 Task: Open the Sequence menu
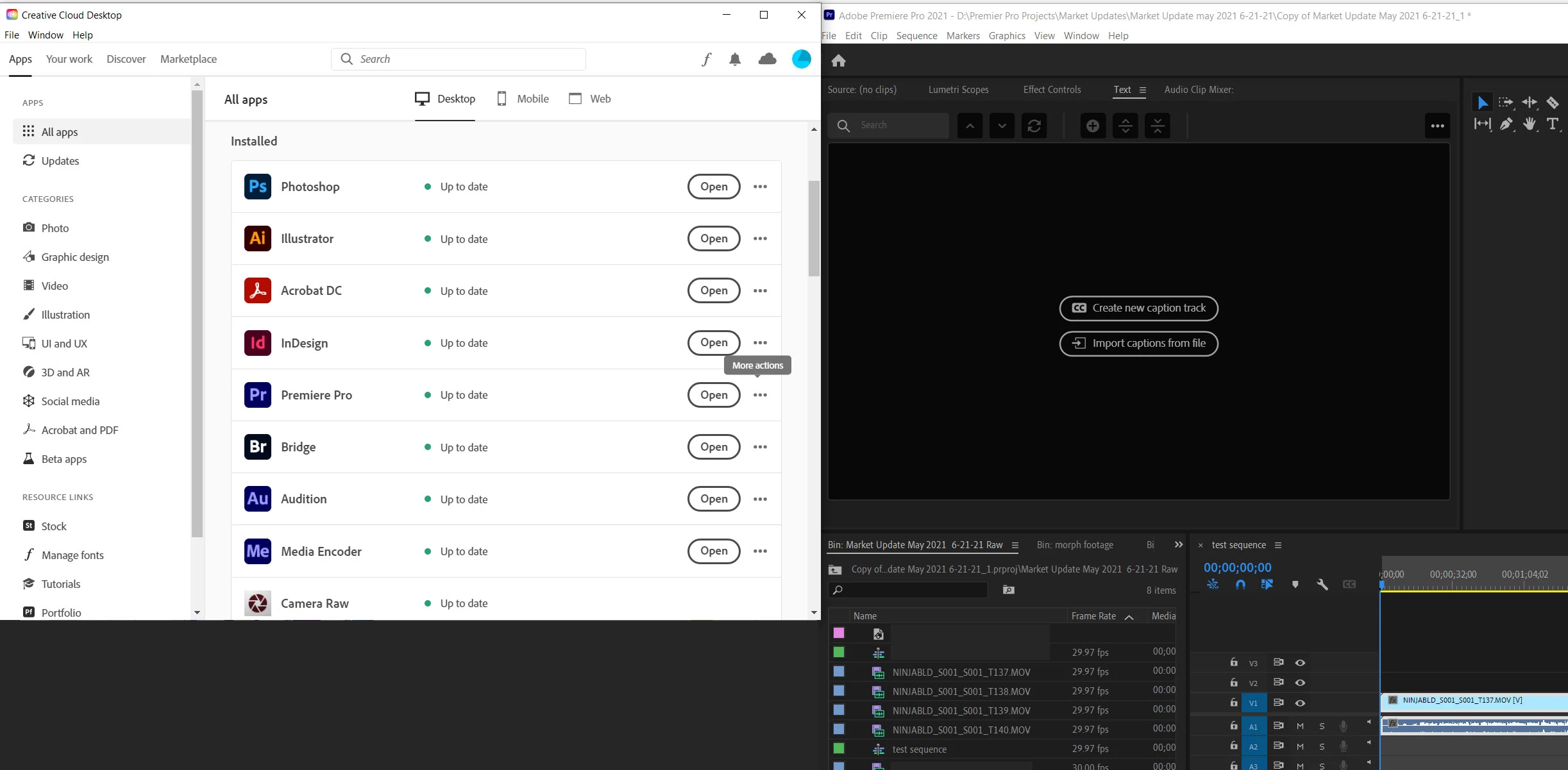[x=916, y=36]
